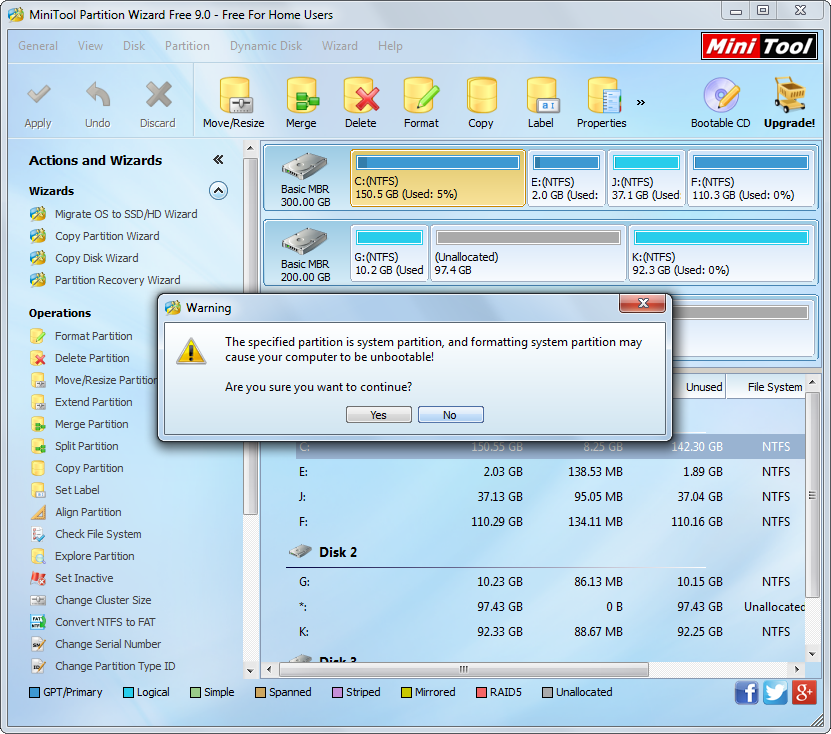Launch the Copy Partition Wizard
The width and height of the screenshot is (831, 734).
point(107,236)
